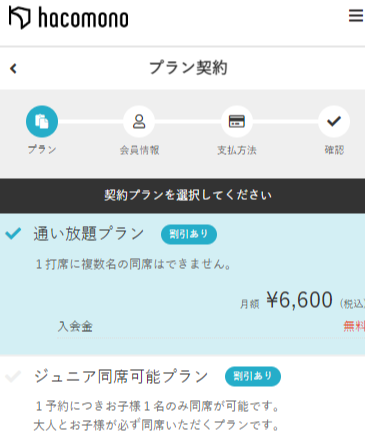Click the 会員情報 step label

(139, 150)
